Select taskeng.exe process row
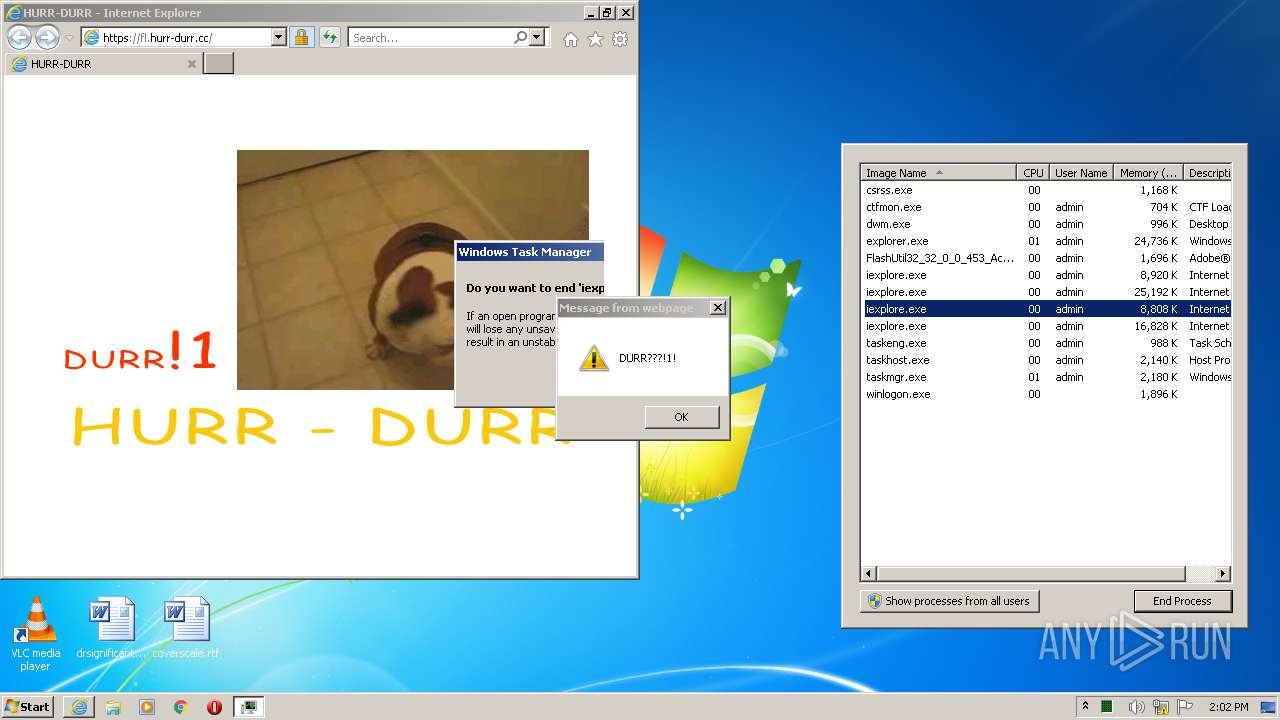 point(1047,343)
